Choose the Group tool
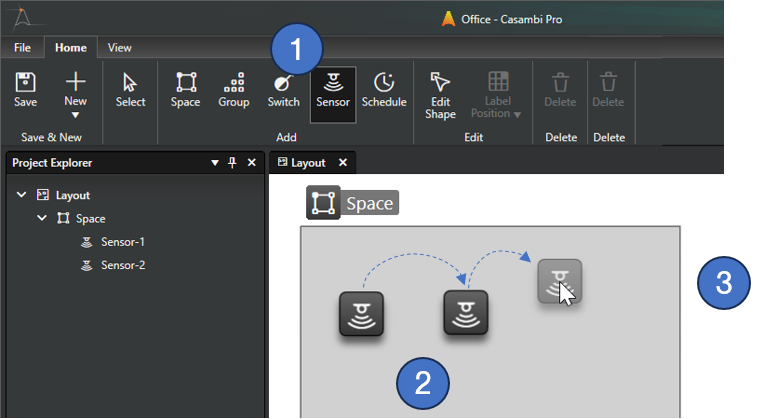The width and height of the screenshot is (759, 419). click(x=234, y=90)
